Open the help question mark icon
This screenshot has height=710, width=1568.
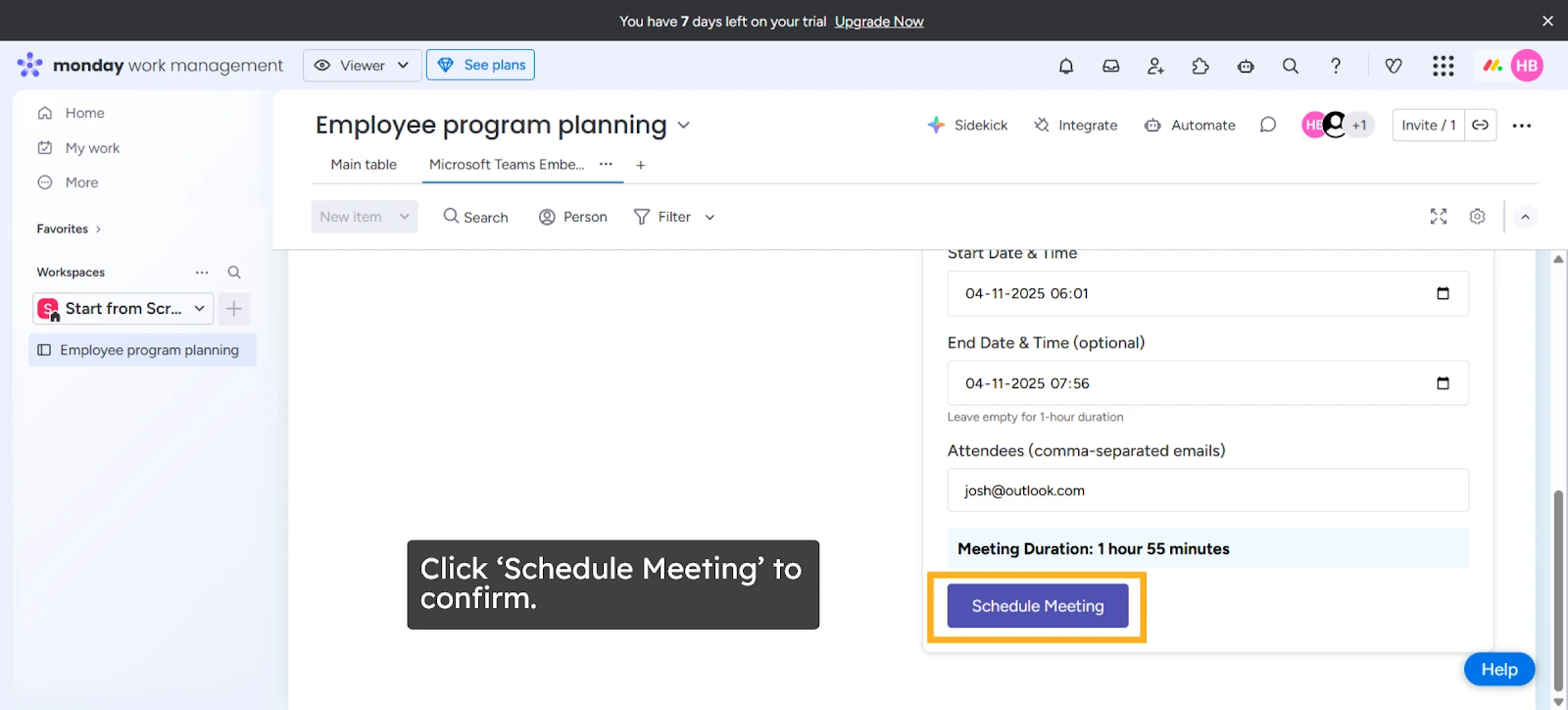[x=1336, y=66]
